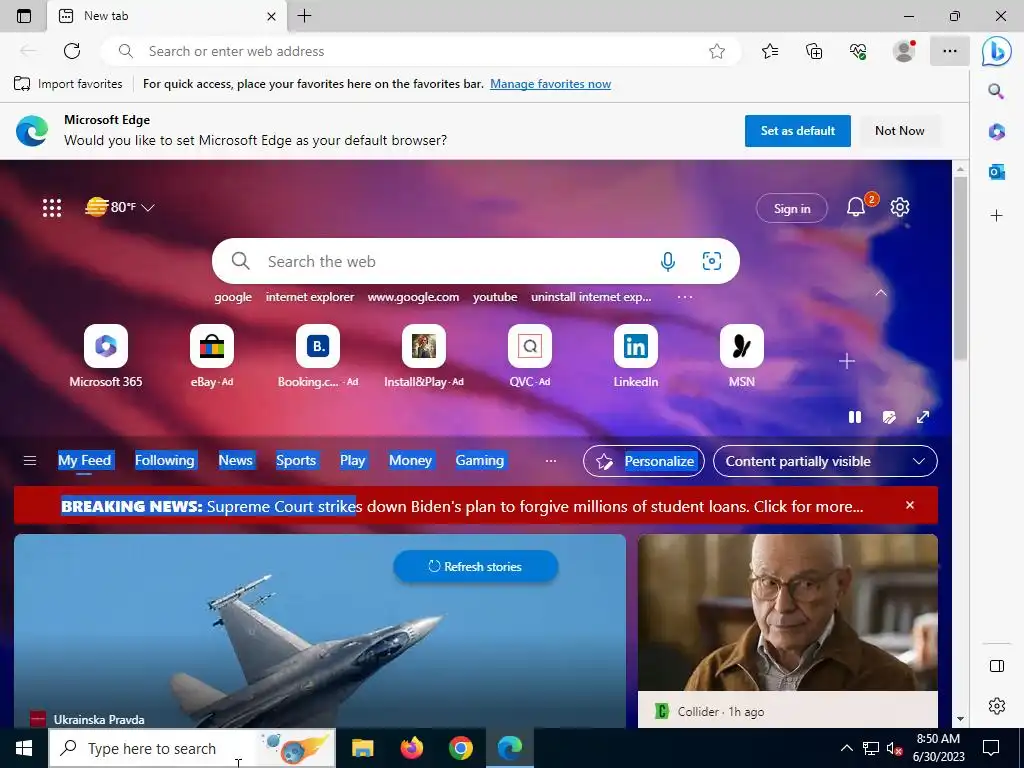The width and height of the screenshot is (1024, 768).
Task: Click the Personalize button
Action: pyautogui.click(x=644, y=461)
